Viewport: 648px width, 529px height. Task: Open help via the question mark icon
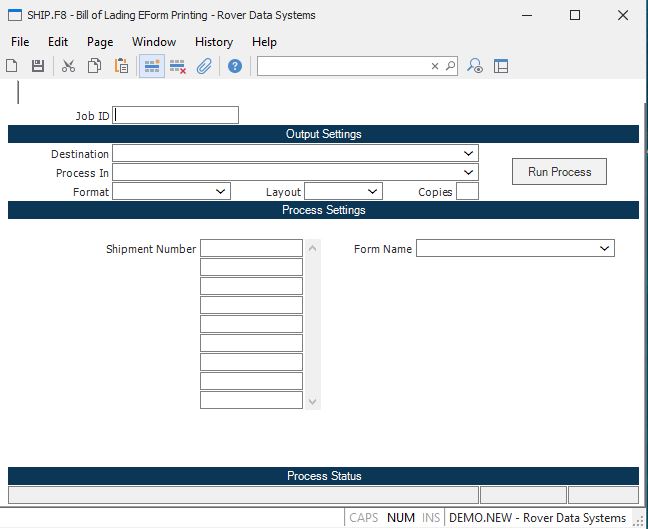coord(235,66)
